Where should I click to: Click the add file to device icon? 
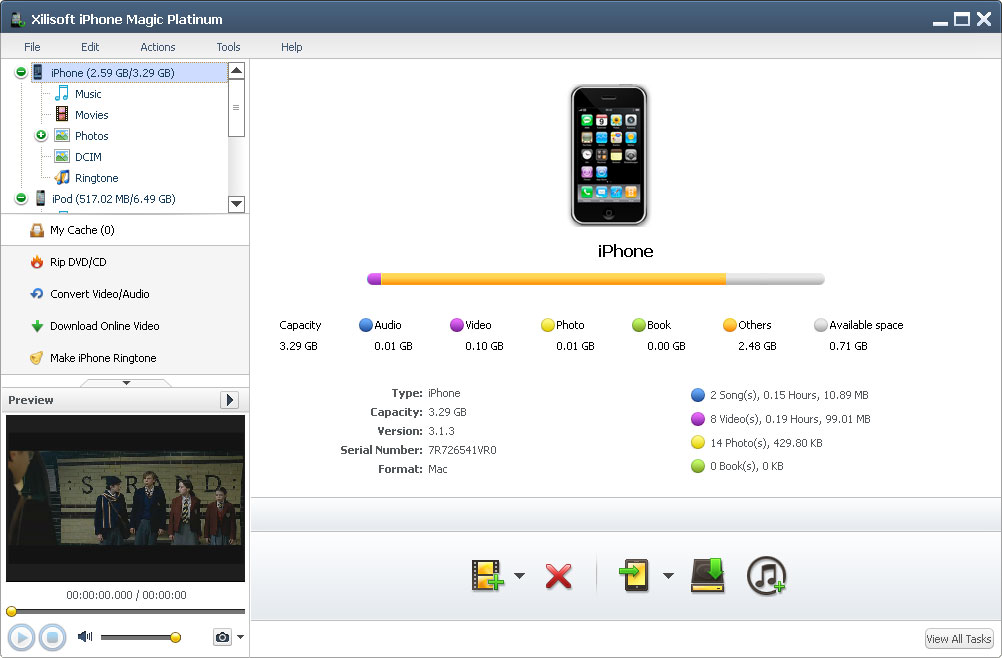point(487,576)
